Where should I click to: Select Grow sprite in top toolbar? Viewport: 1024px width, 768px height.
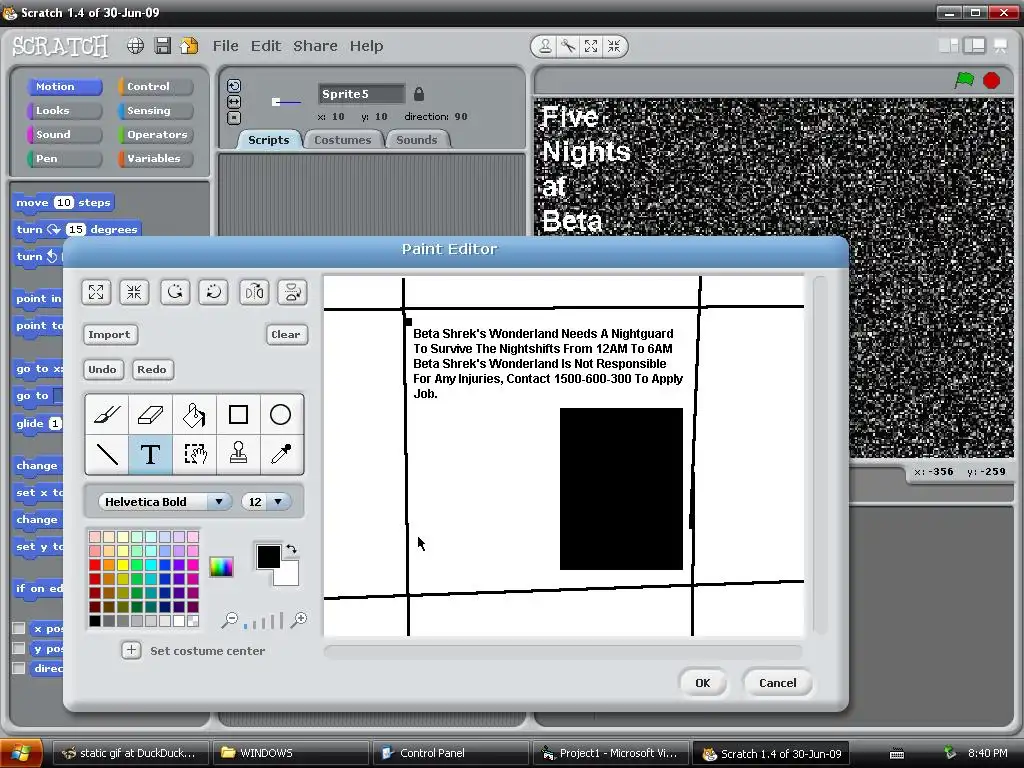(591, 46)
